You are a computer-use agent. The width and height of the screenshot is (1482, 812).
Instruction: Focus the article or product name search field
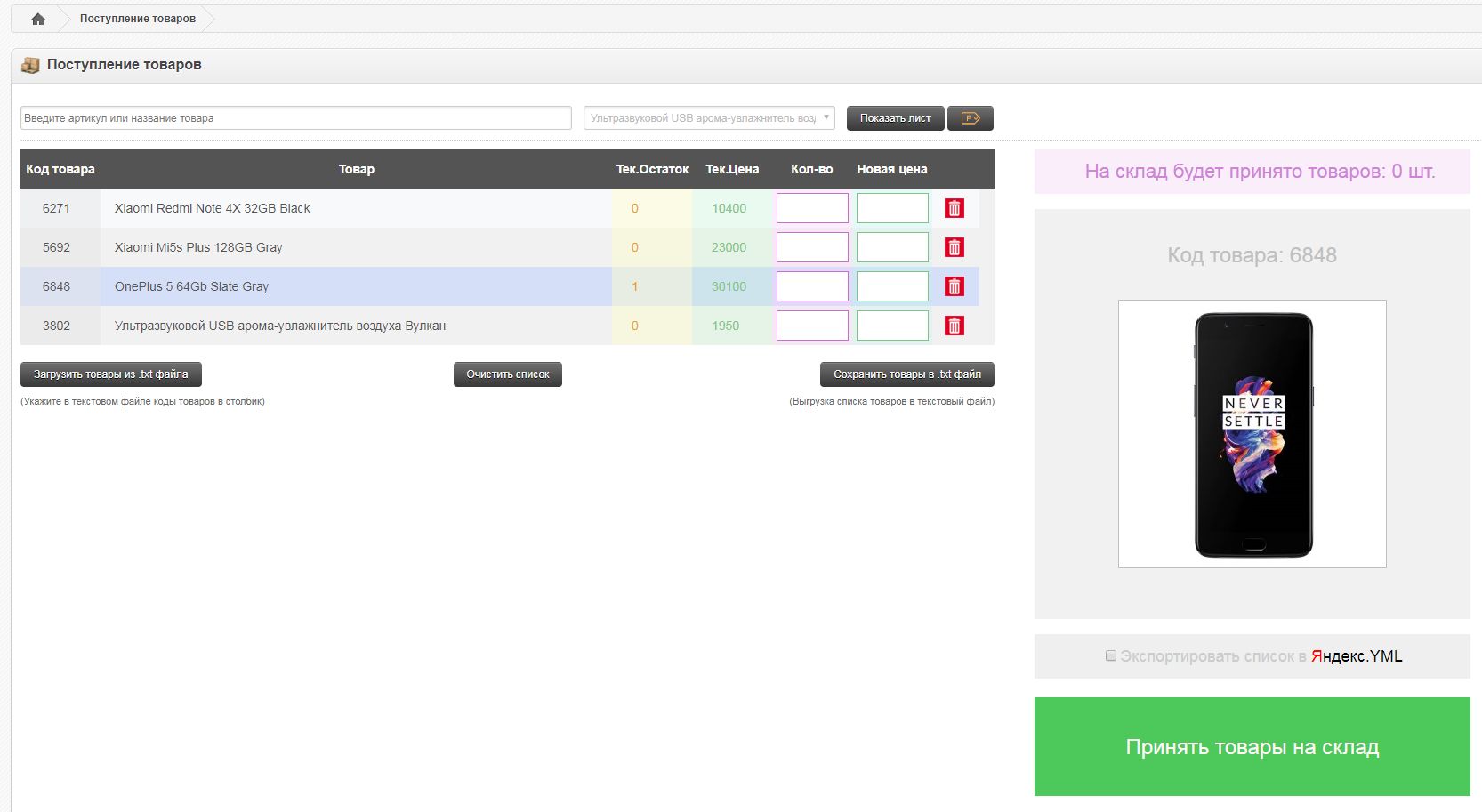click(x=295, y=118)
